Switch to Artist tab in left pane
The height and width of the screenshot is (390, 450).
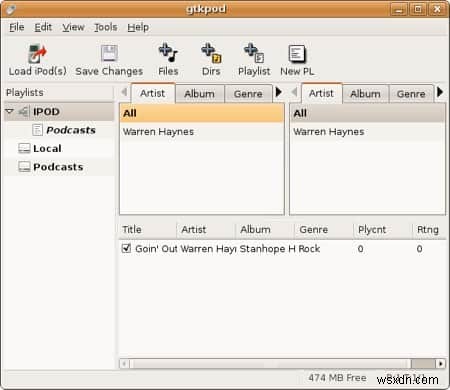tap(153, 93)
